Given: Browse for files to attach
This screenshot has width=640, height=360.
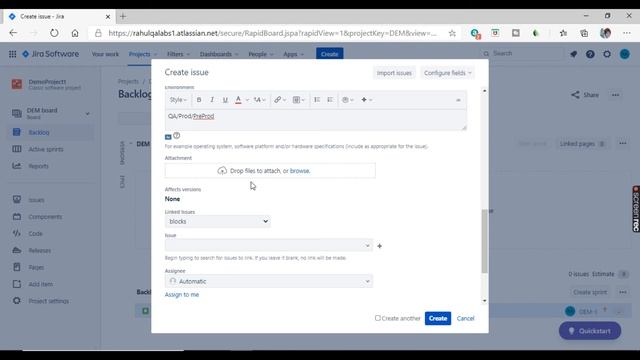Looking at the screenshot, I should coord(300,171).
